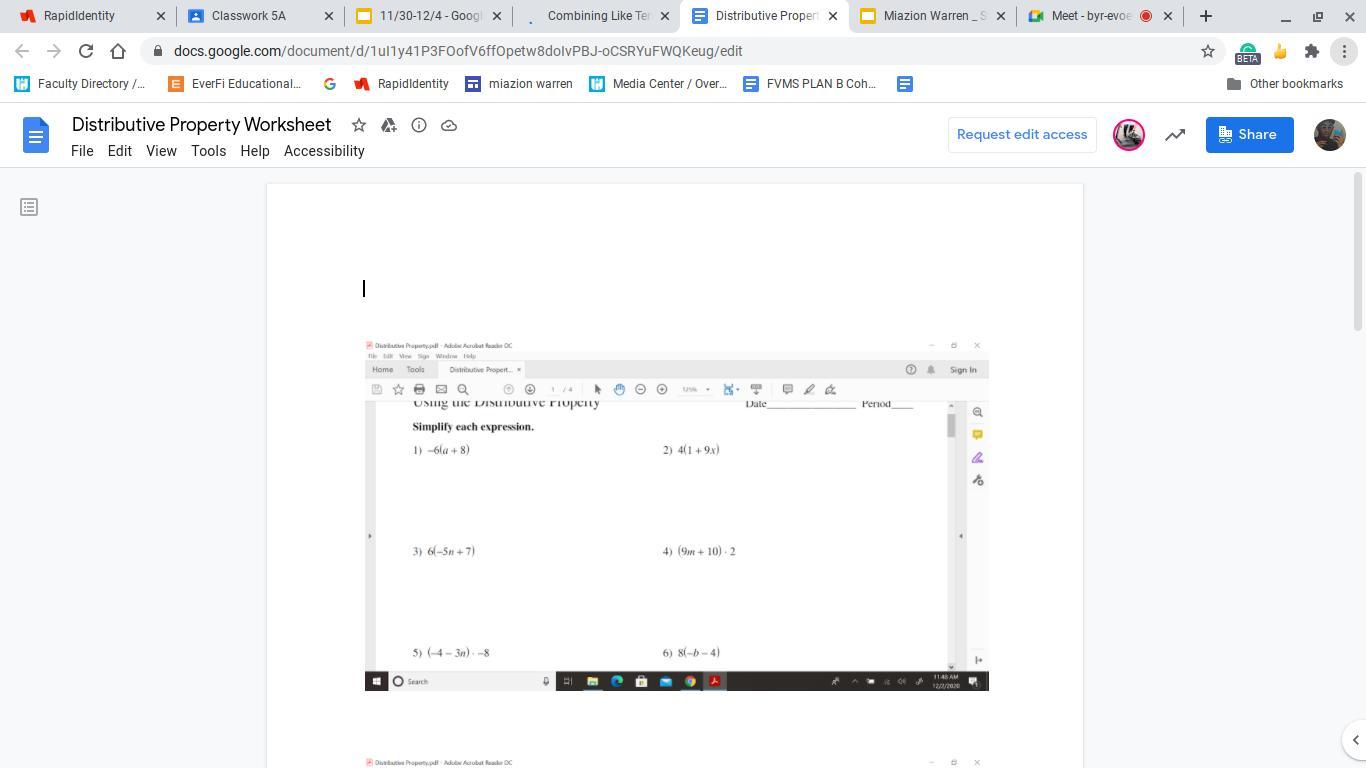Open the RapidIdentity bookmark
This screenshot has width=1366, height=768.
402,84
